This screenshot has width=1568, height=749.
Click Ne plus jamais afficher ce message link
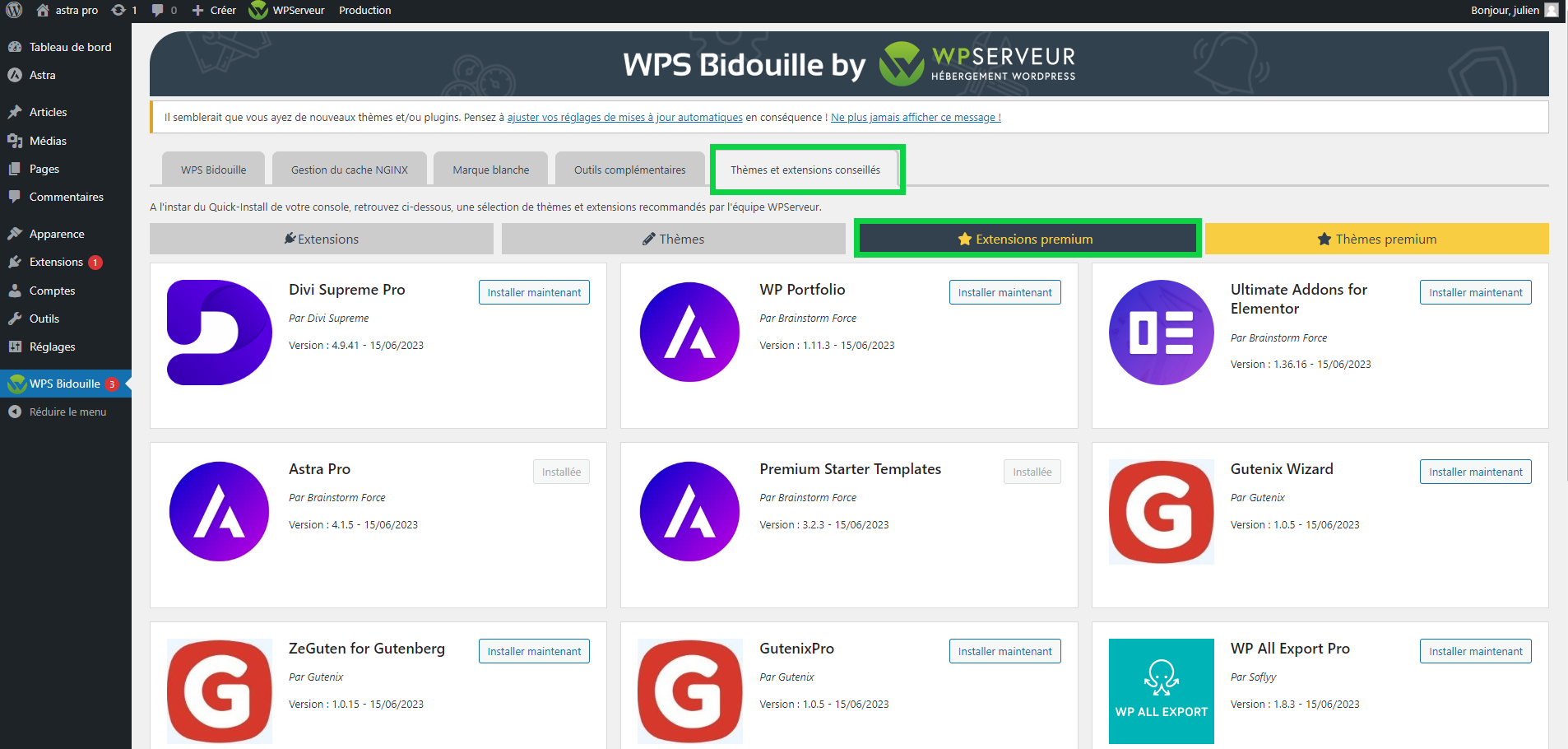tap(916, 118)
